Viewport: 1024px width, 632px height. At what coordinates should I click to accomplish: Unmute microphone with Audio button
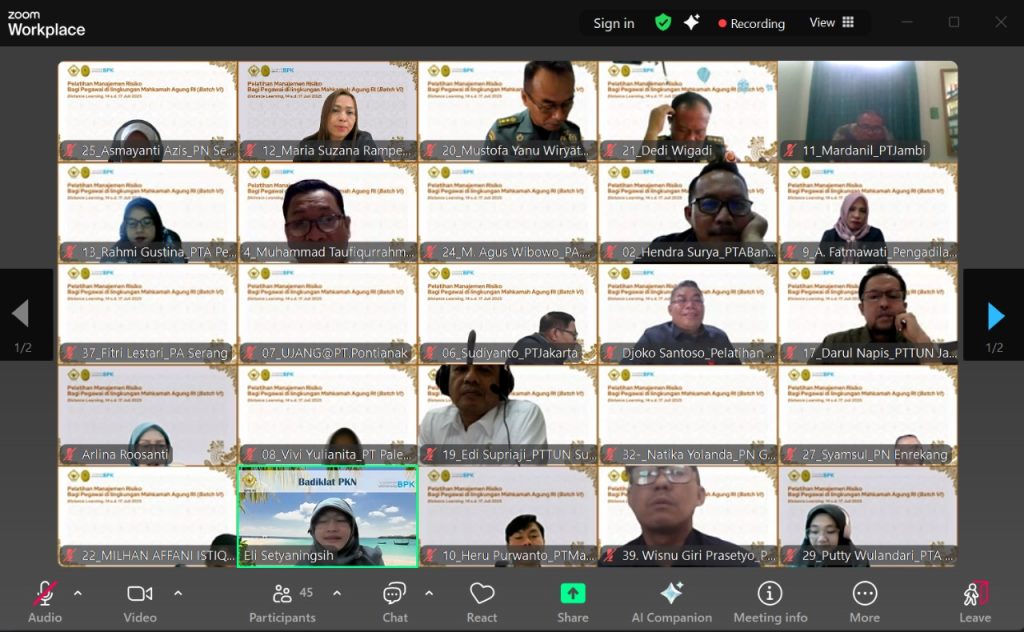[x=45, y=601]
